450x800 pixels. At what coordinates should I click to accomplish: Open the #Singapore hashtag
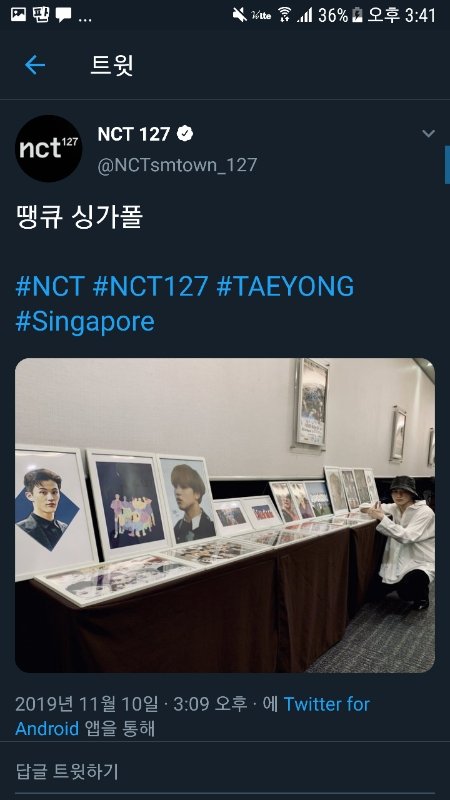pos(85,322)
